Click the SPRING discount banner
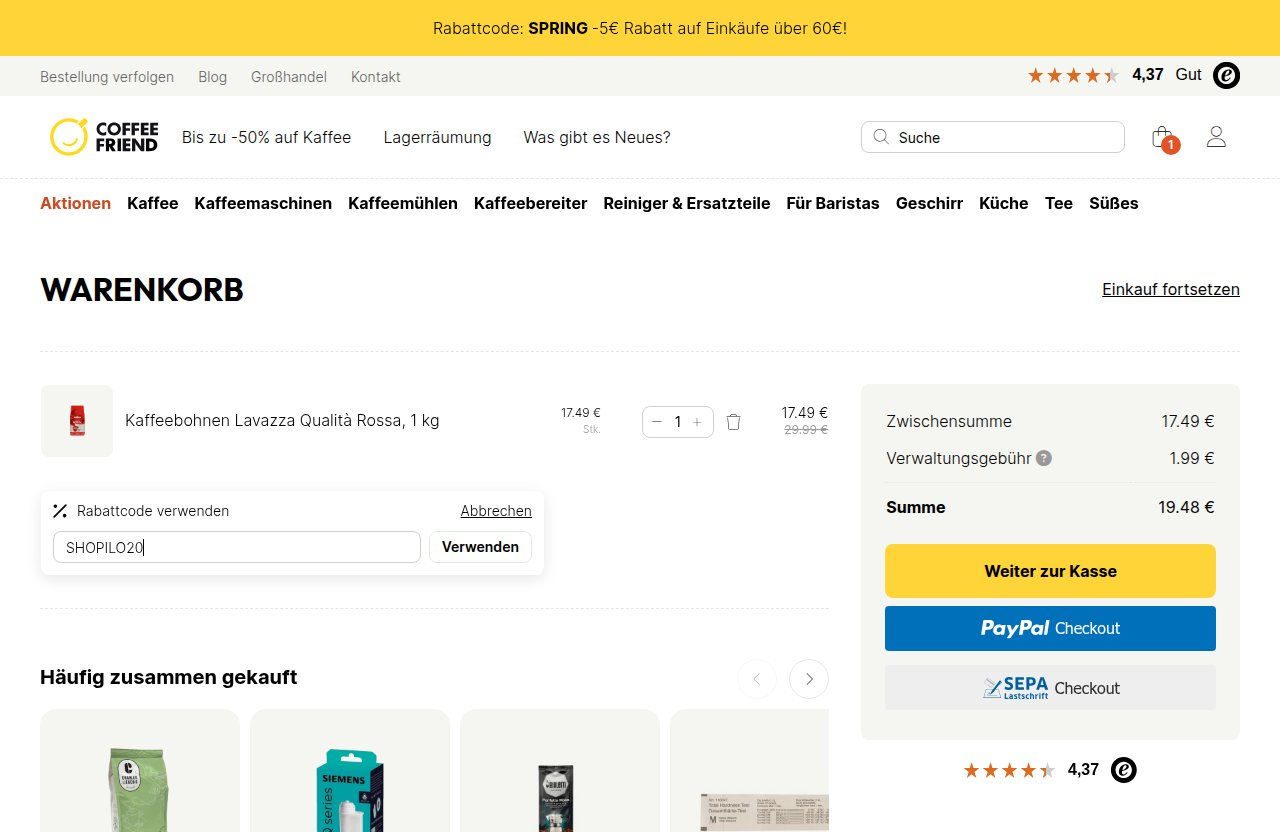Viewport: 1280px width, 832px height. point(640,28)
